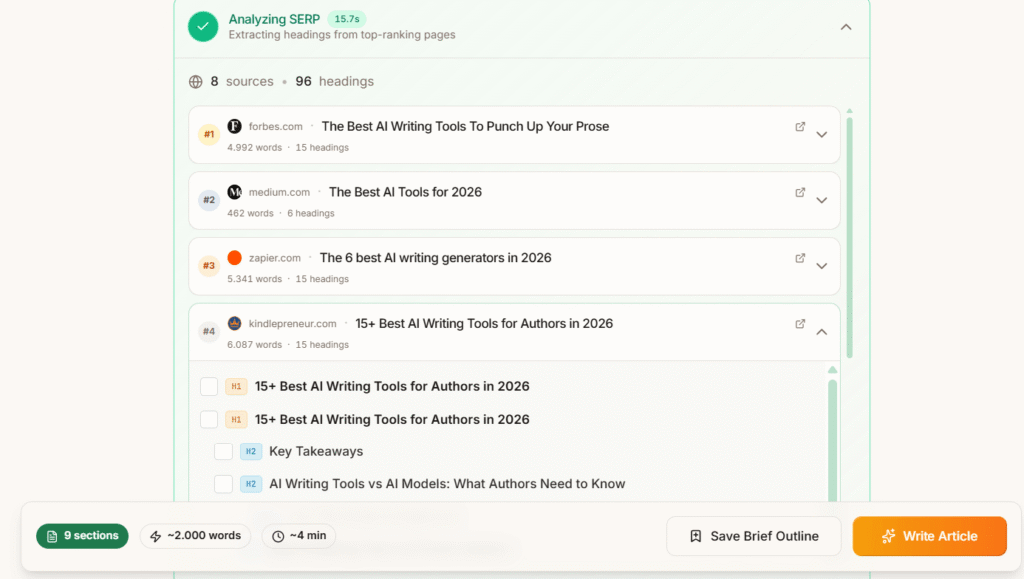Viewport: 1024px width, 579px height.
Task: Click the globe icon beside the sources count
Action: (x=196, y=81)
